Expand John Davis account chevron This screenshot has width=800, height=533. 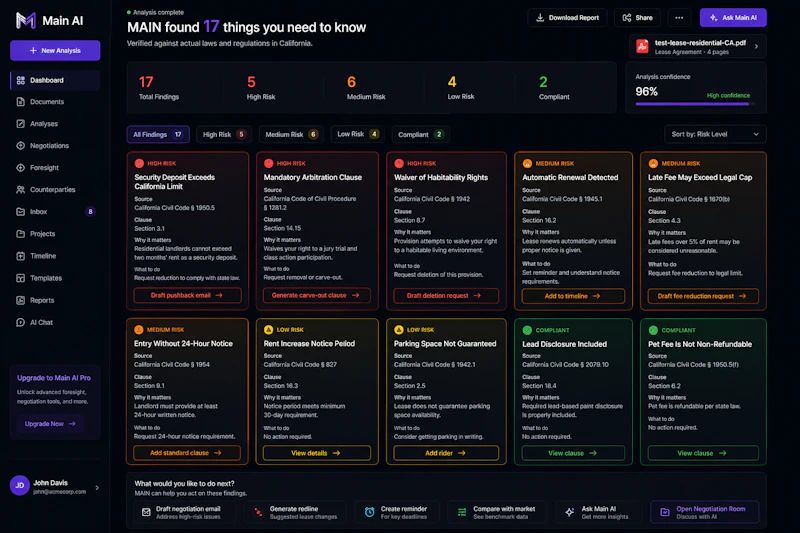point(97,488)
